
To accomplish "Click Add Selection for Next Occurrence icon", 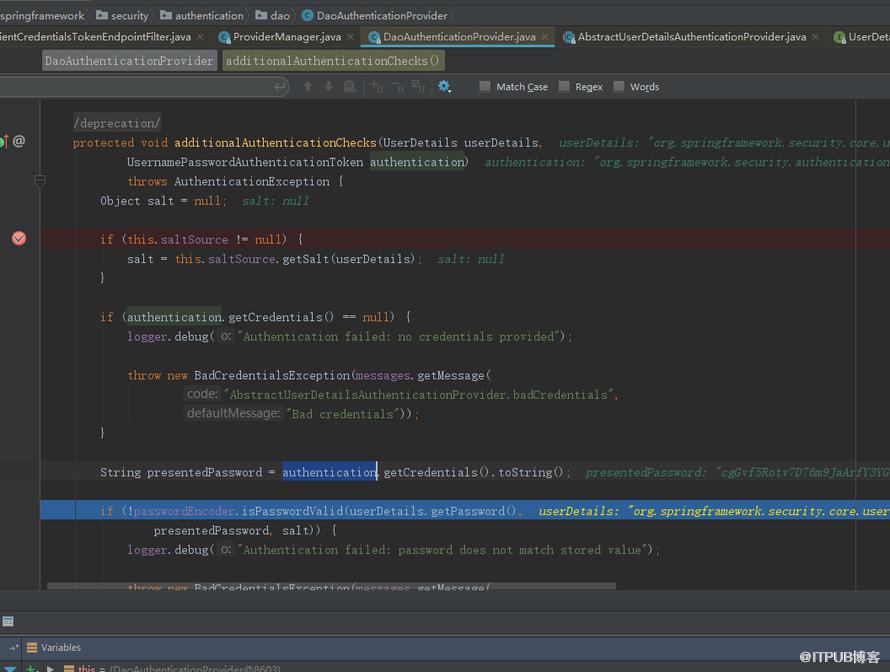I will click(x=376, y=86).
